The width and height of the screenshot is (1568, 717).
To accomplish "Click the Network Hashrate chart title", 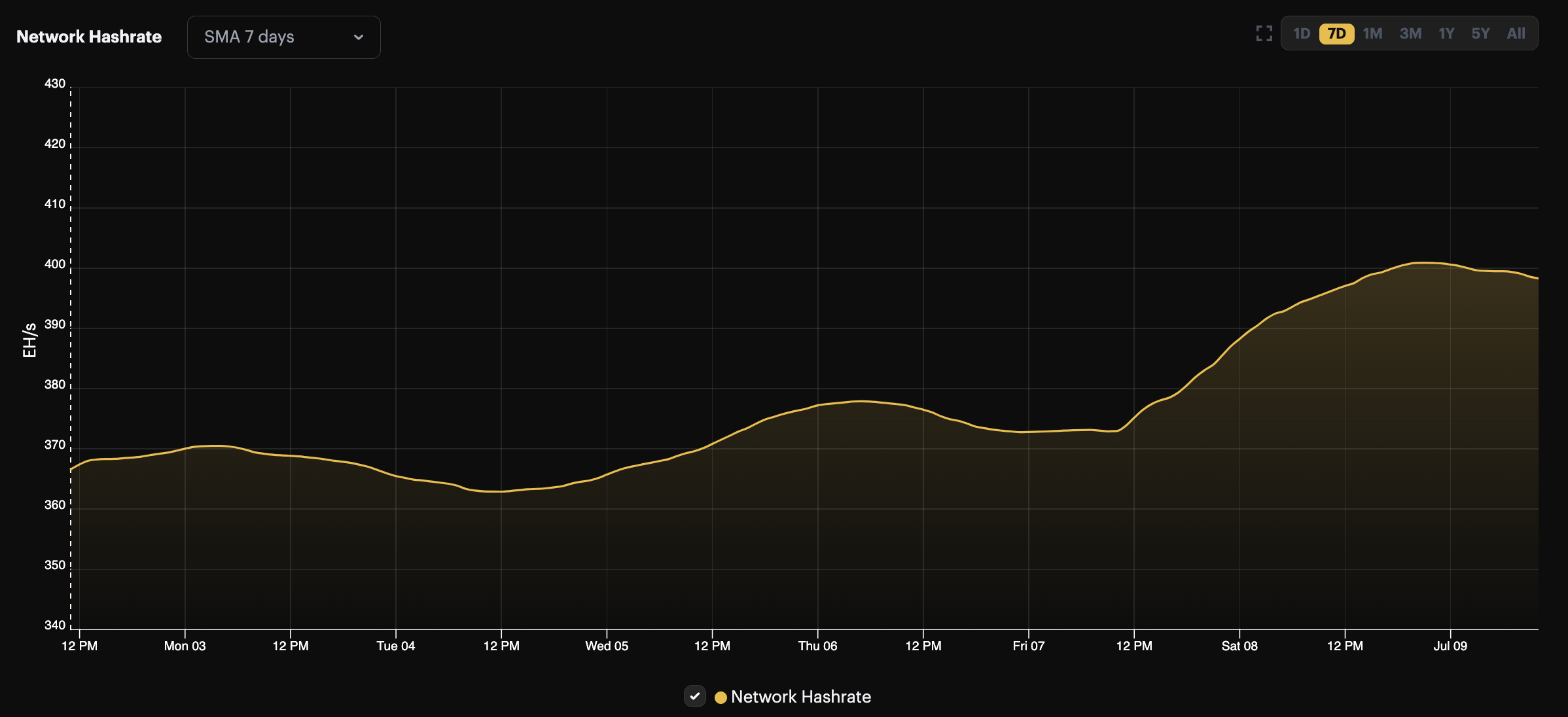I will tap(88, 37).
